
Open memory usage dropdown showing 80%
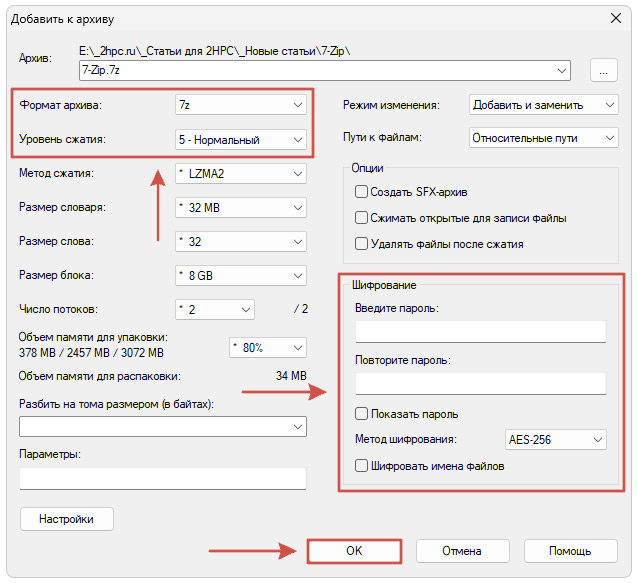pyautogui.click(x=268, y=347)
